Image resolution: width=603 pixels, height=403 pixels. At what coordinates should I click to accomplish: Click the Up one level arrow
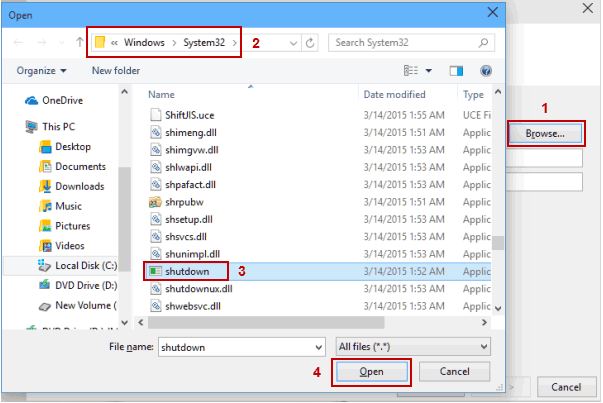coord(80,43)
